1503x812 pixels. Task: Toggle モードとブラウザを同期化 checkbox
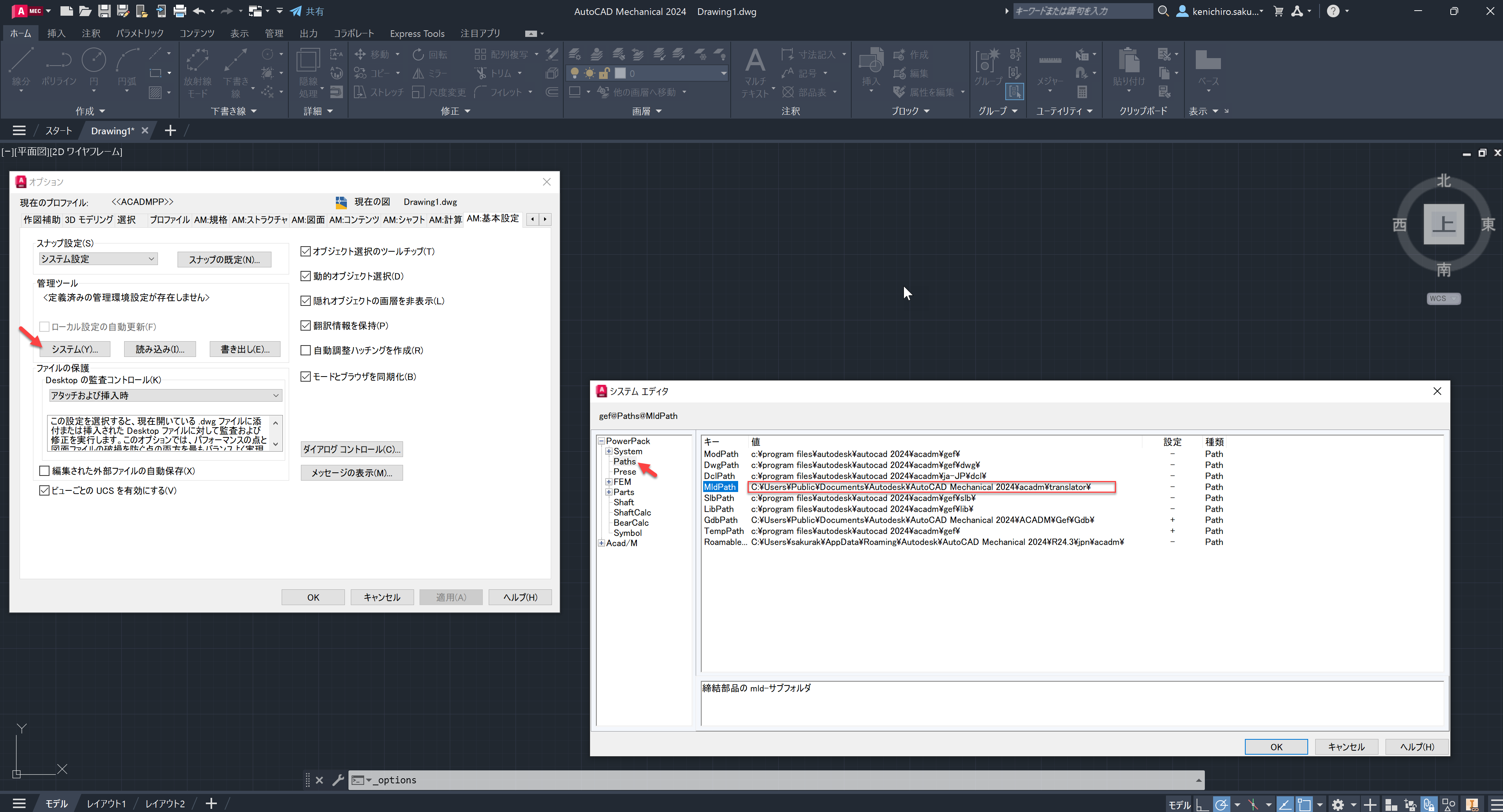pyautogui.click(x=306, y=377)
